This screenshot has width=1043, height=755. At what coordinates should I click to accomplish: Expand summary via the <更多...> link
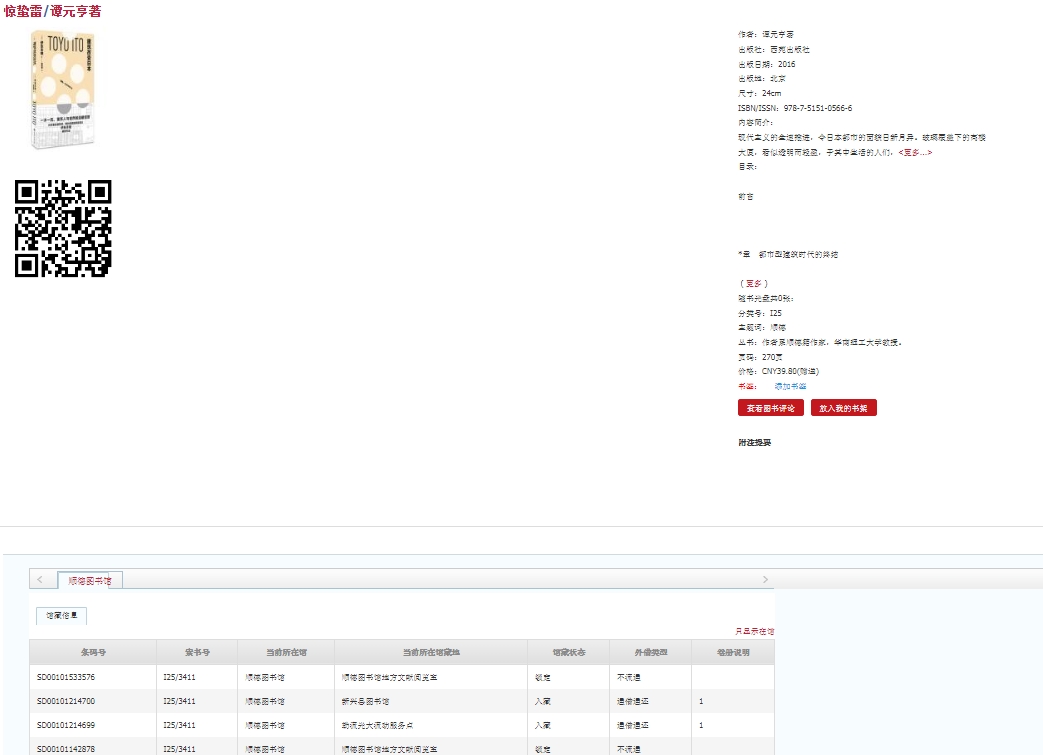pyautogui.click(x=915, y=152)
